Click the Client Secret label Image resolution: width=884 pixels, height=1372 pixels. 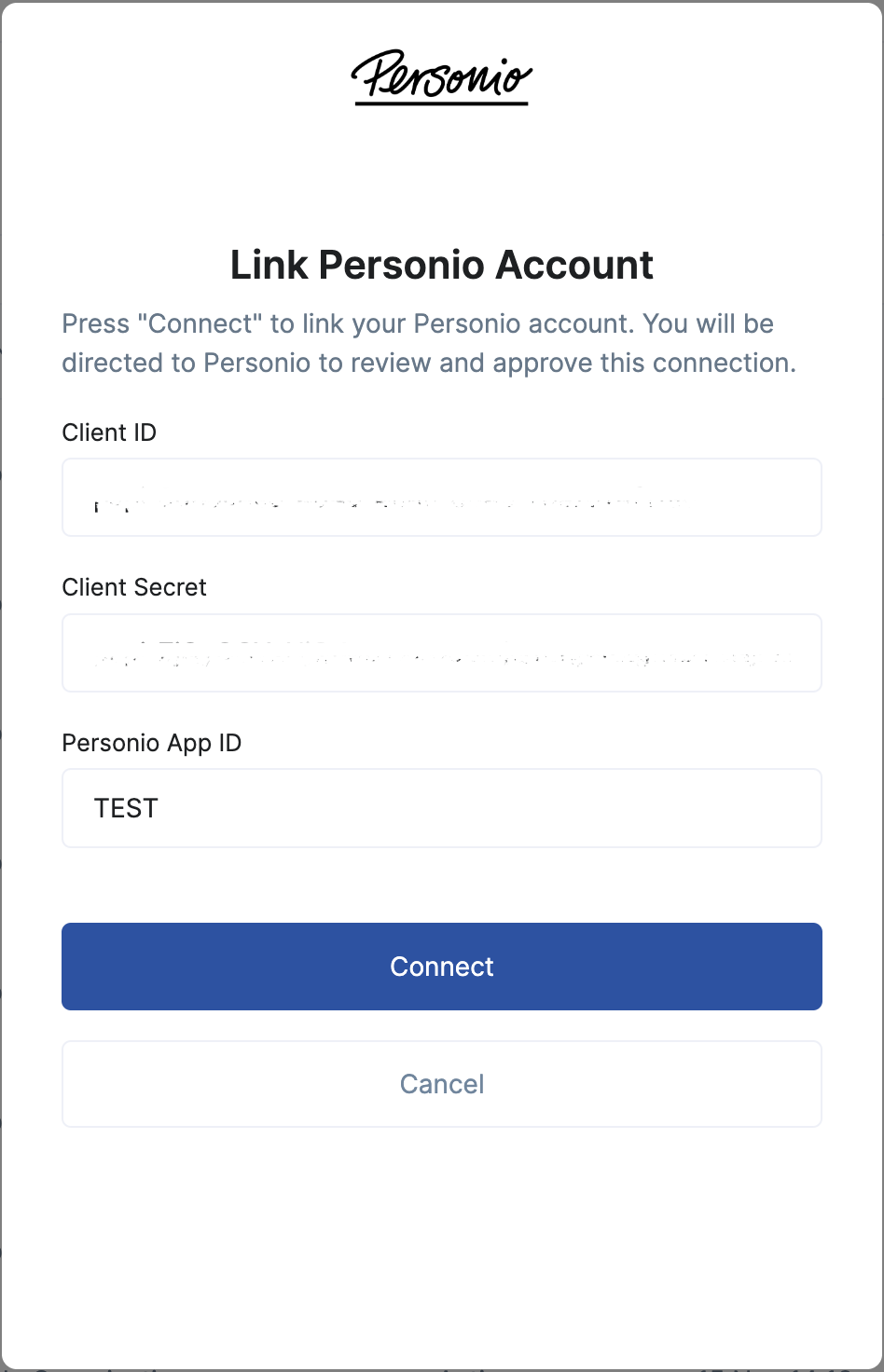[133, 587]
